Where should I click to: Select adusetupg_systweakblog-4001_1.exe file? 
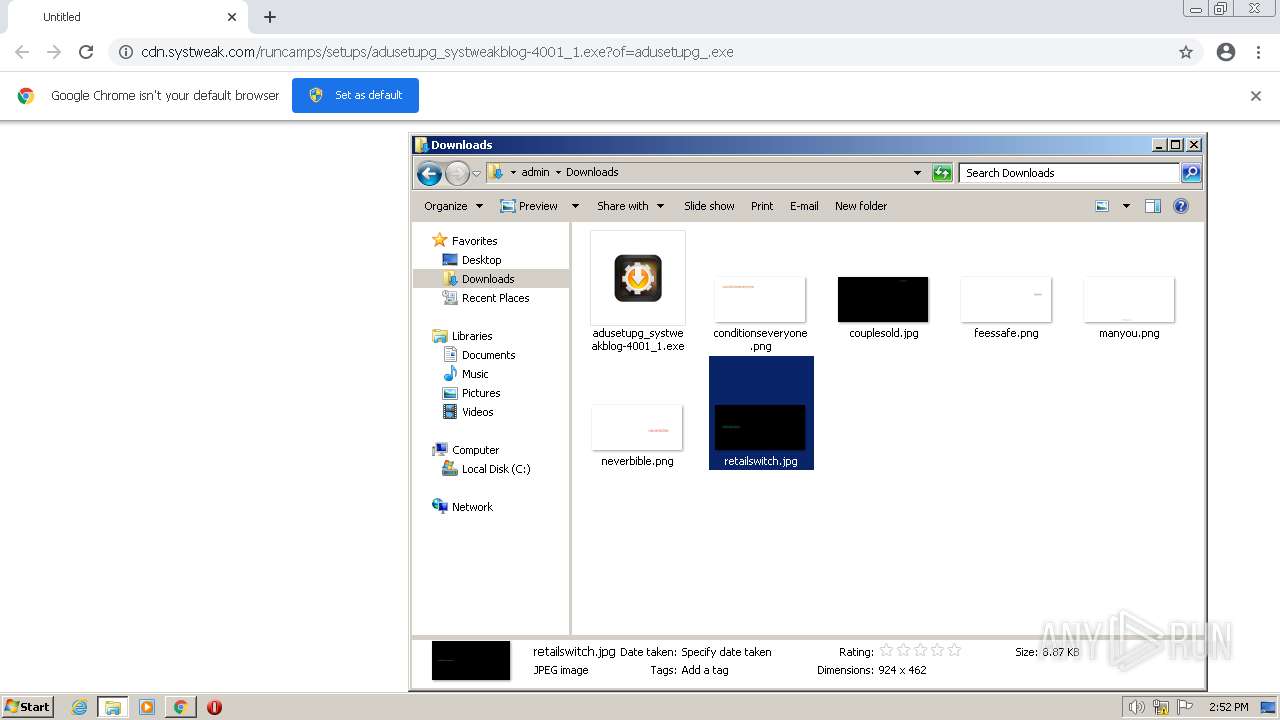click(638, 292)
